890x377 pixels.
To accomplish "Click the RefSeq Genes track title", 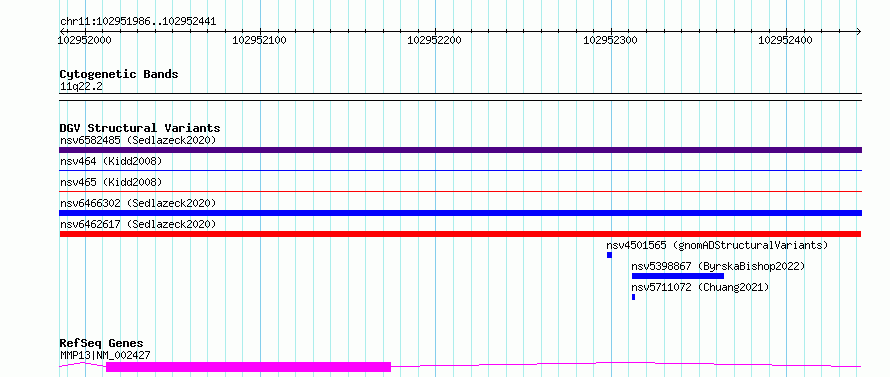I will 102,344.
